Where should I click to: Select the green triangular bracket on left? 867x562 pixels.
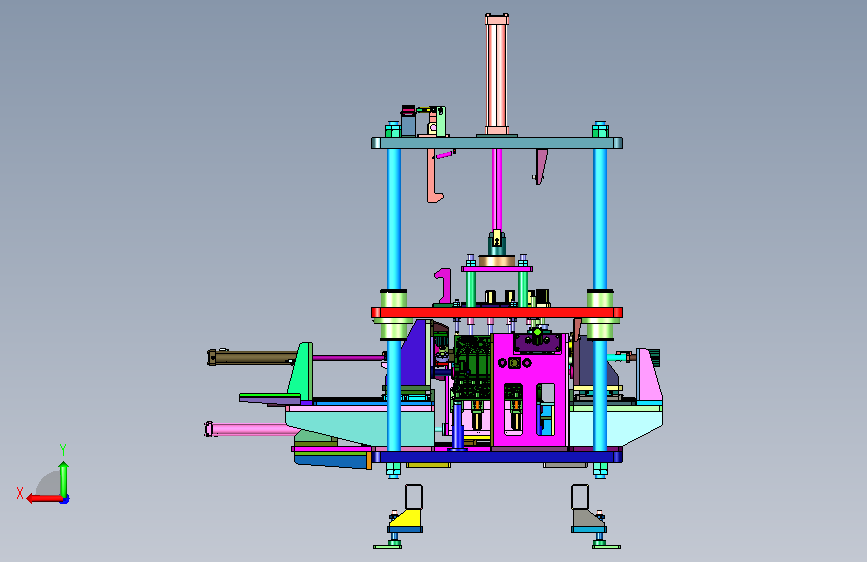tap(301, 370)
